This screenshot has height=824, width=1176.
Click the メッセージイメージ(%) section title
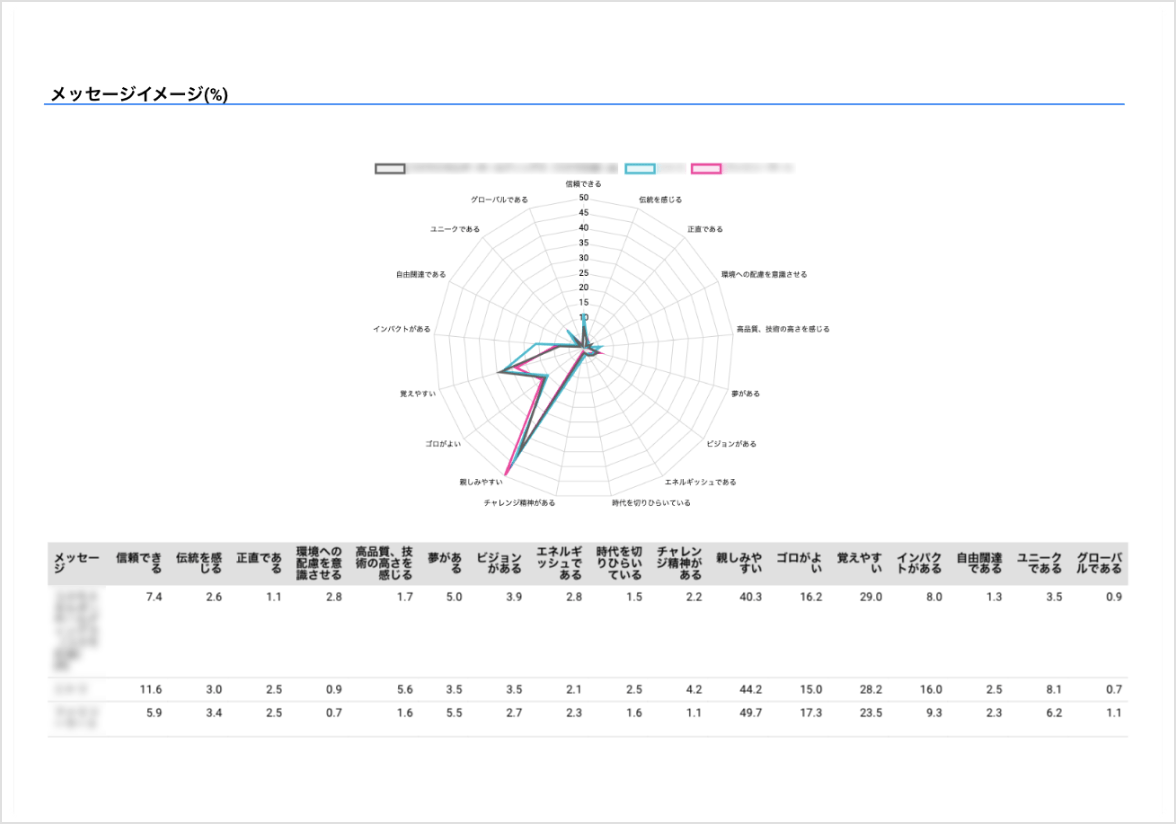pos(139,95)
